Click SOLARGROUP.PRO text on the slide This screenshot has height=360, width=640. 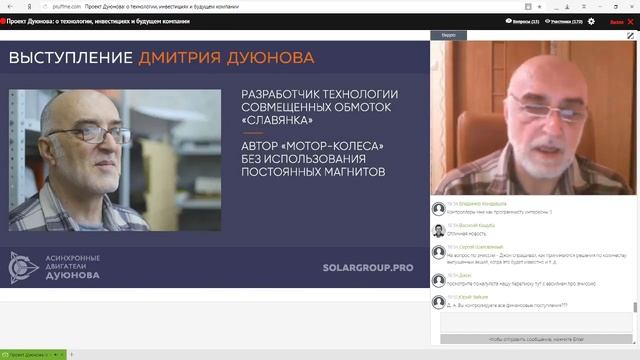click(368, 268)
